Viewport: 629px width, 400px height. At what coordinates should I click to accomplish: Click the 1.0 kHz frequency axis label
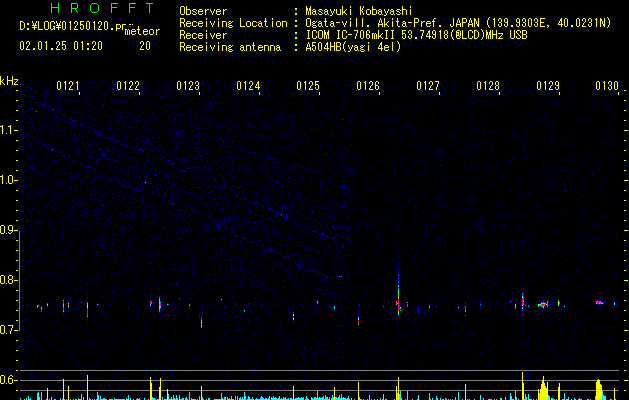(8, 180)
